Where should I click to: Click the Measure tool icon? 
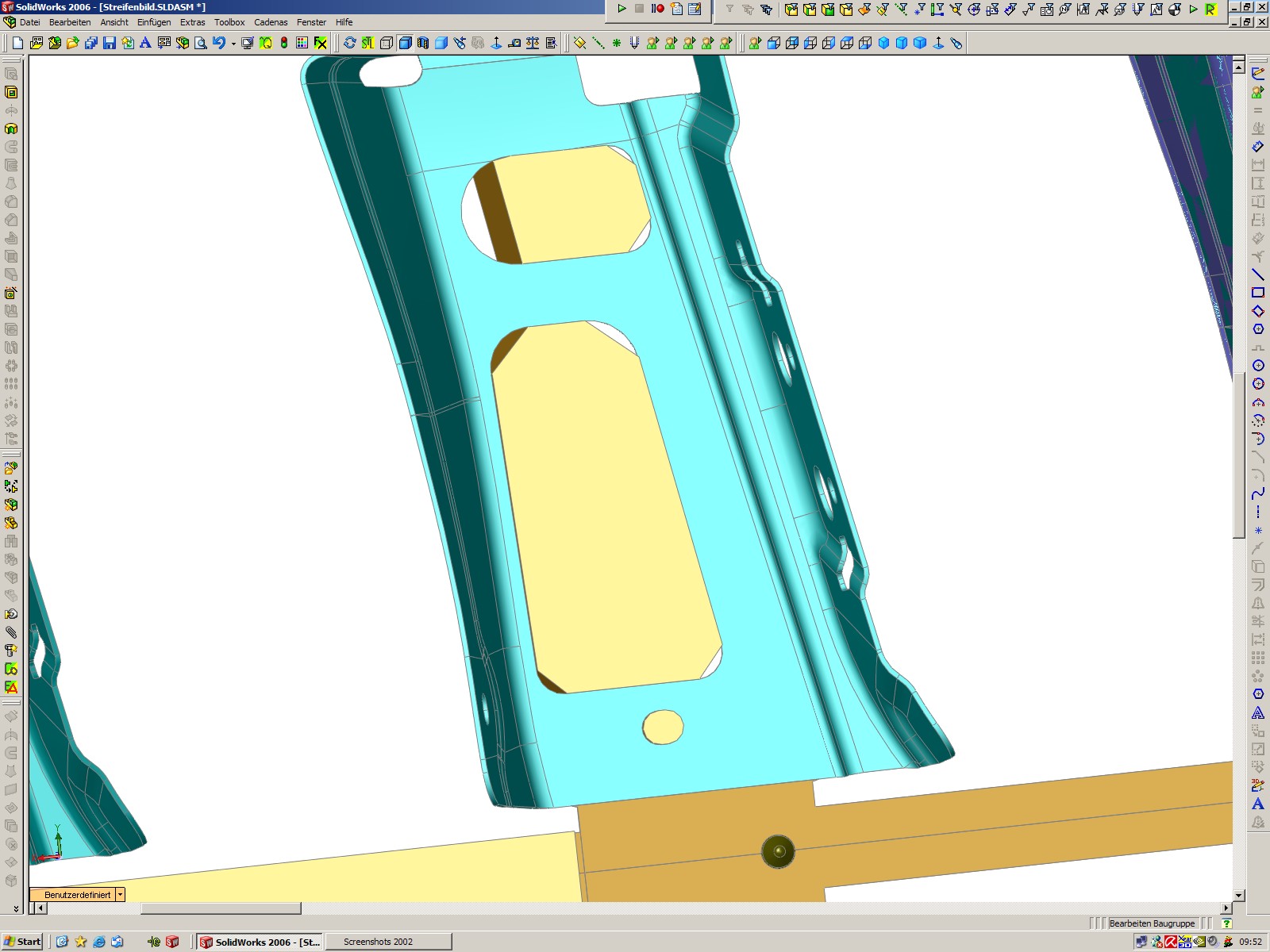514,43
